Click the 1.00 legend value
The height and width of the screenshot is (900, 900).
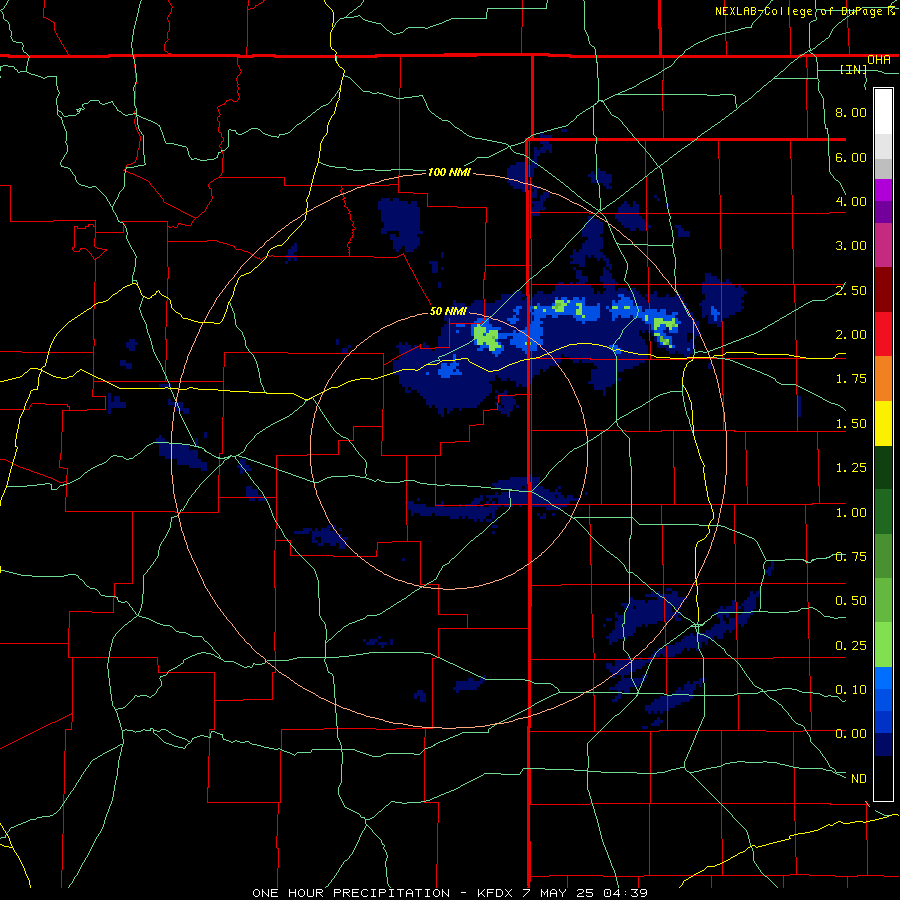tap(851, 513)
